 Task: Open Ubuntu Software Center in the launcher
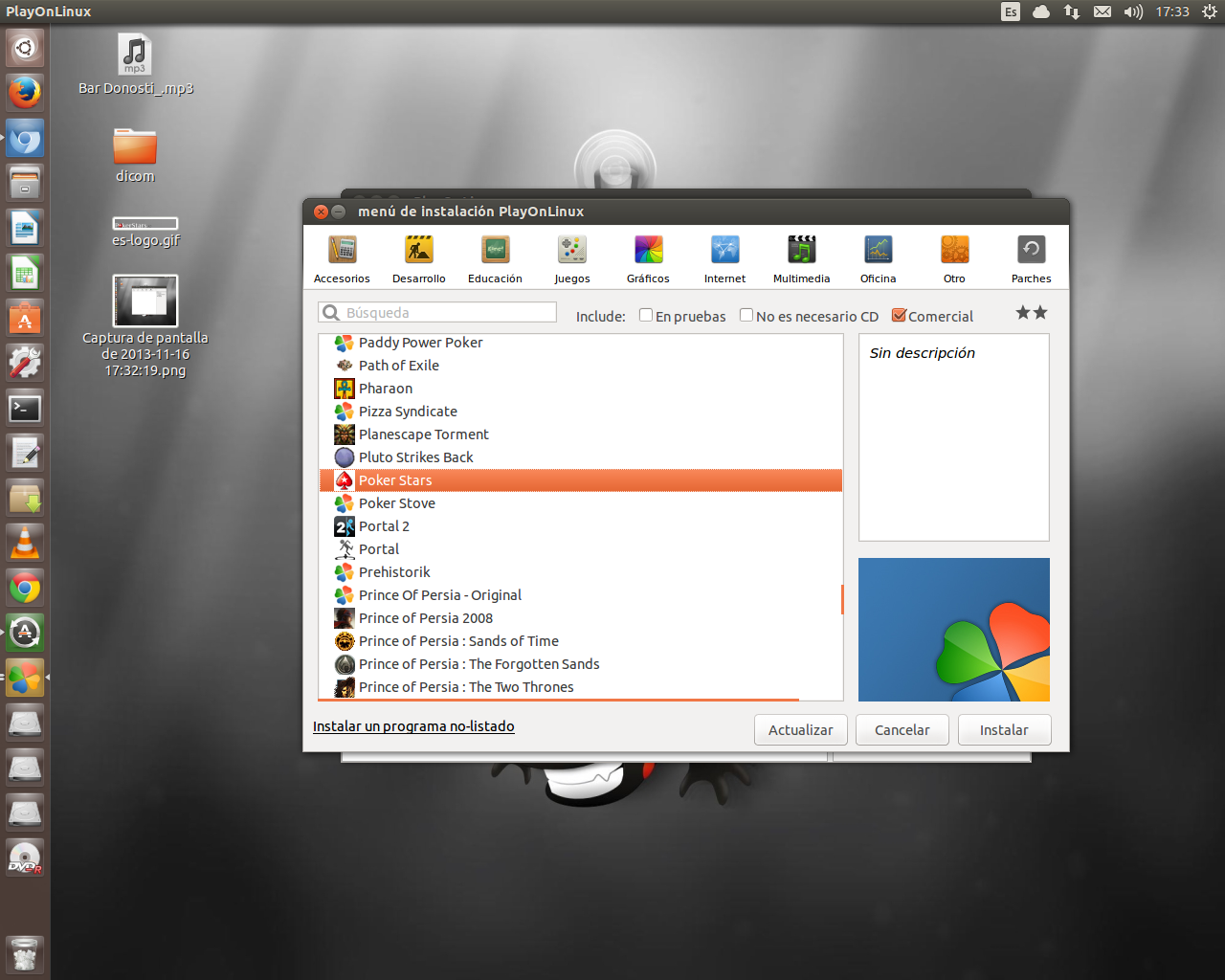[25, 318]
